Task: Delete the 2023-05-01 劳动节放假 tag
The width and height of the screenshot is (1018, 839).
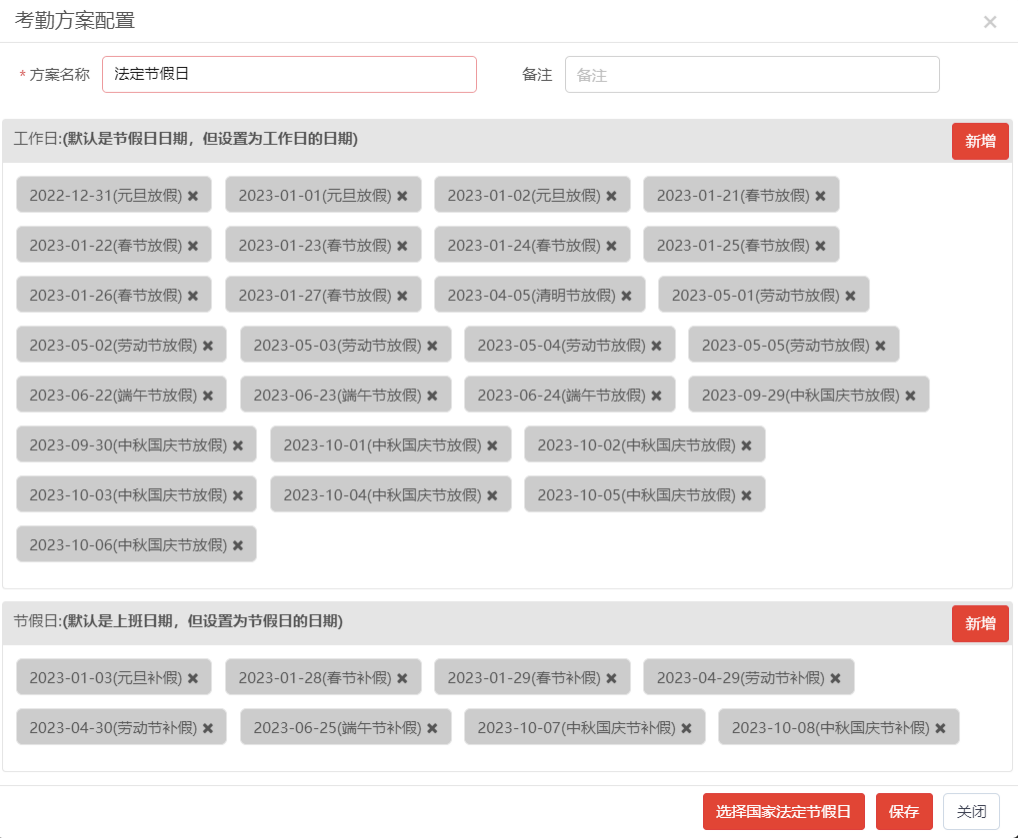Action: [850, 296]
